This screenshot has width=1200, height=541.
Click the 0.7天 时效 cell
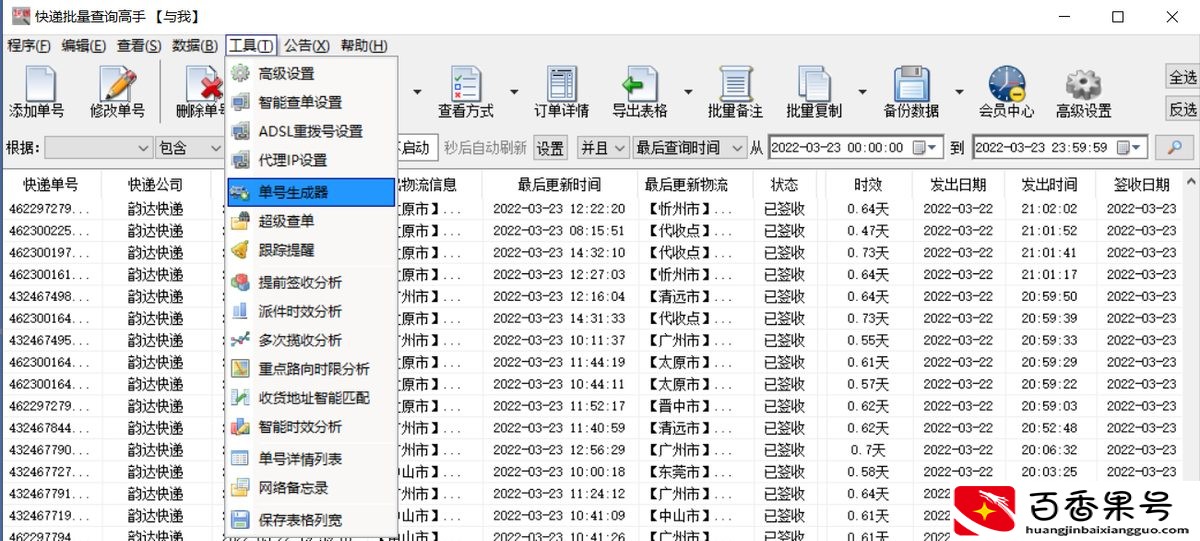tap(868, 449)
